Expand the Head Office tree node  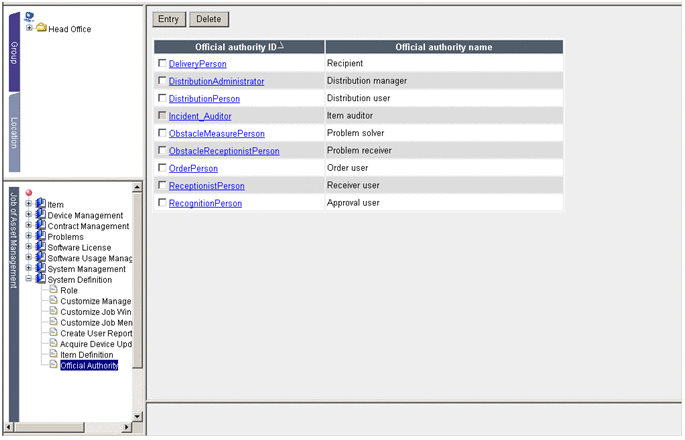point(29,29)
